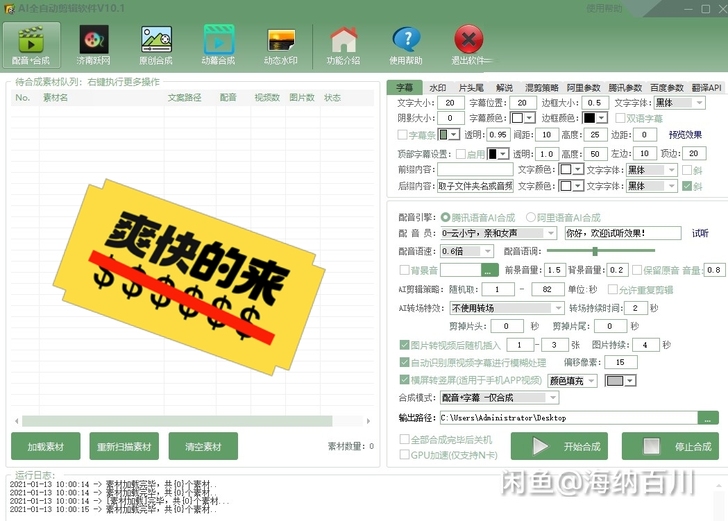Screen dimensions: 728x521
Task: Open the 腾讯参数 tab
Action: pos(625,88)
